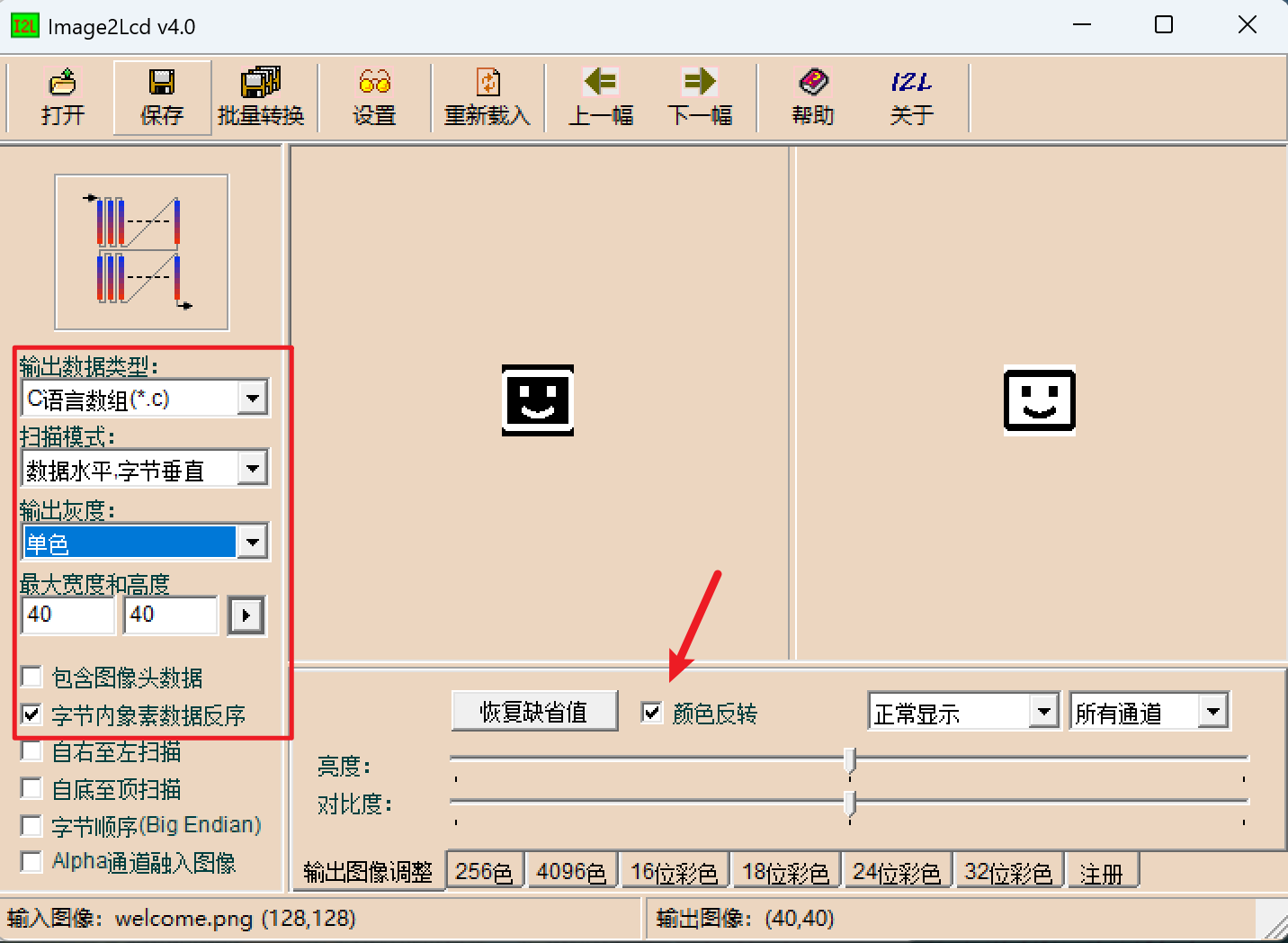Click the 恢复缺省值 restore defaults button
Screen dimensions: 1288x943
[x=534, y=711]
